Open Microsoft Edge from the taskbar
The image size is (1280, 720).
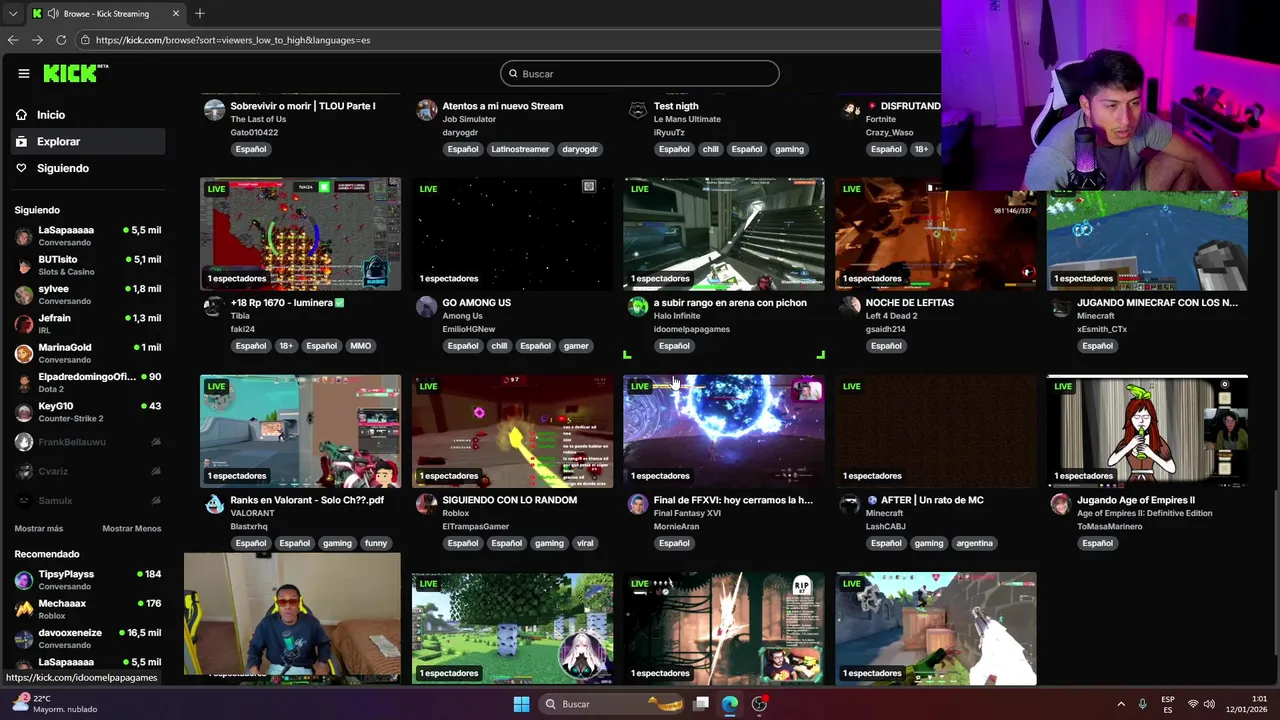tap(730, 704)
